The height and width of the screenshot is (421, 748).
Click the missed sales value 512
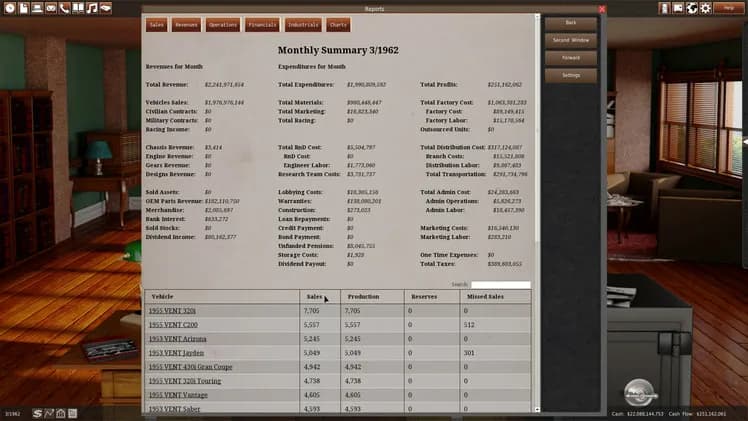(469, 325)
